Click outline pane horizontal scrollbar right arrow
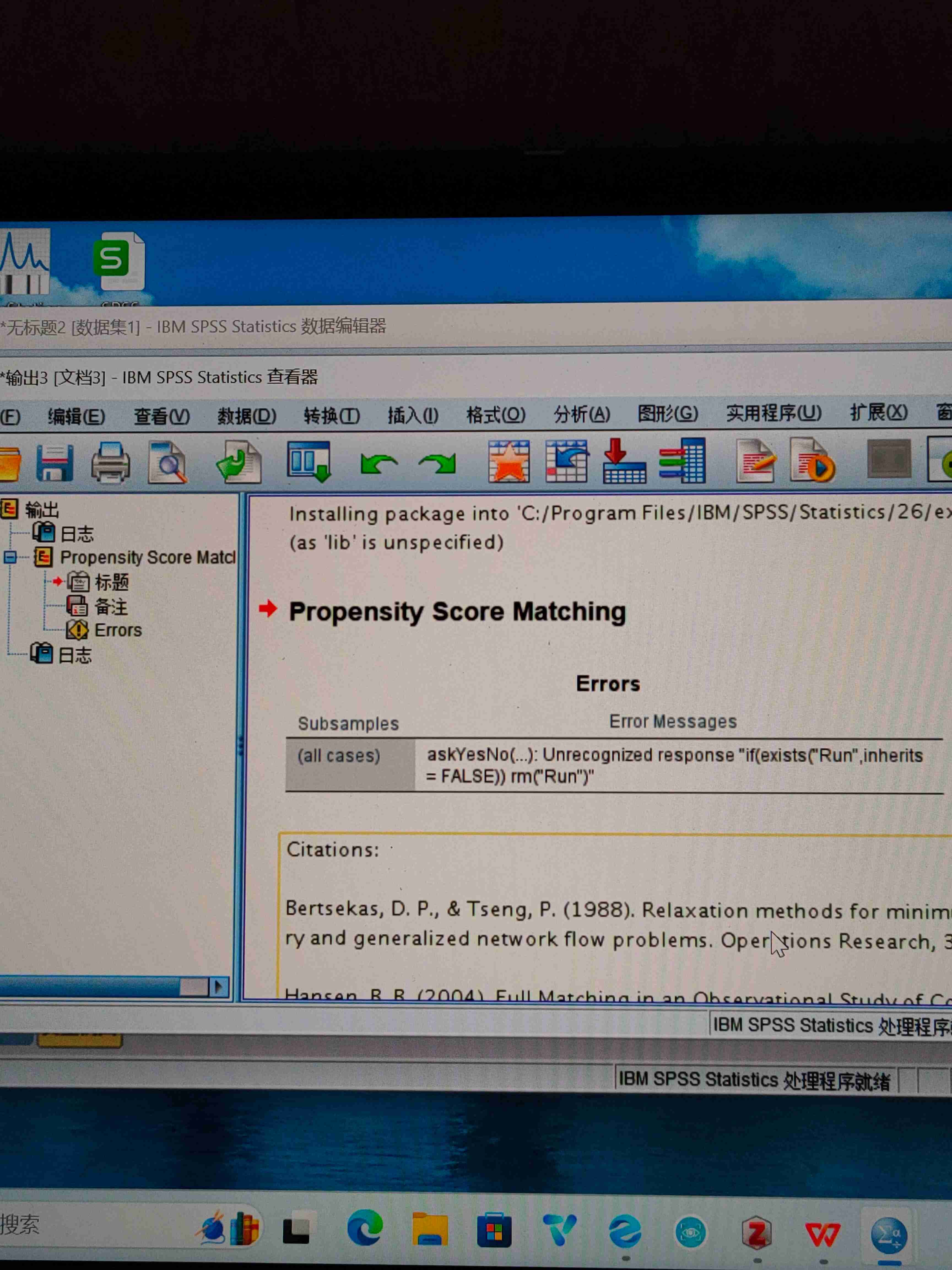 pyautogui.click(x=218, y=987)
